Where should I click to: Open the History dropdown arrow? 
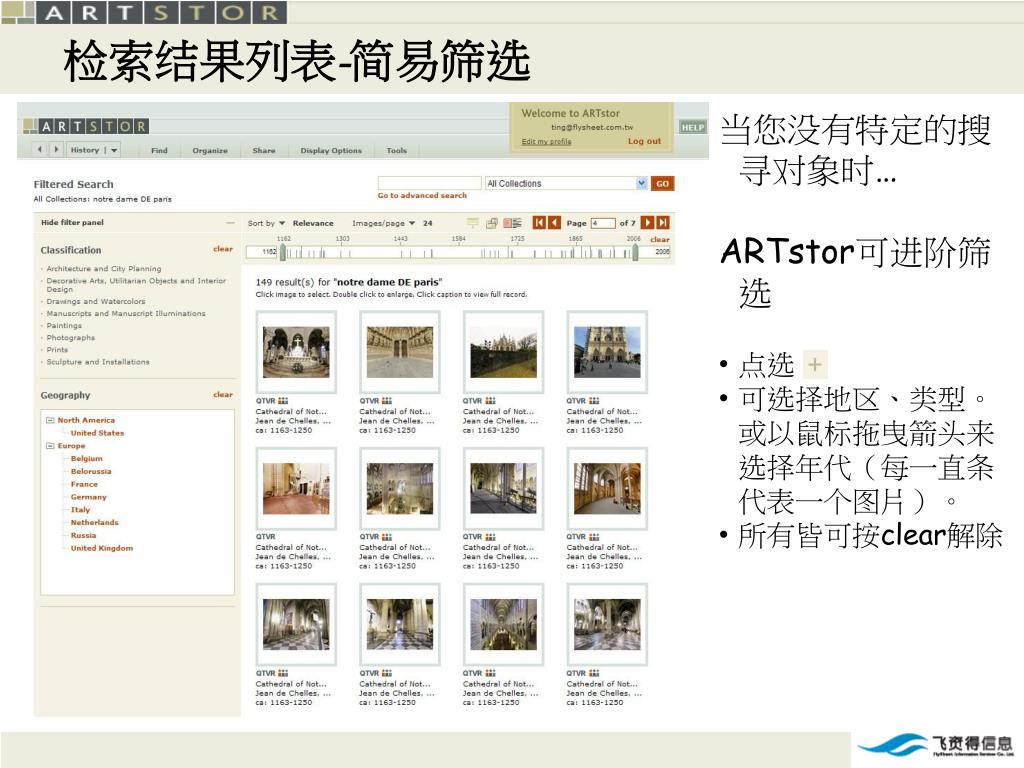click(114, 150)
